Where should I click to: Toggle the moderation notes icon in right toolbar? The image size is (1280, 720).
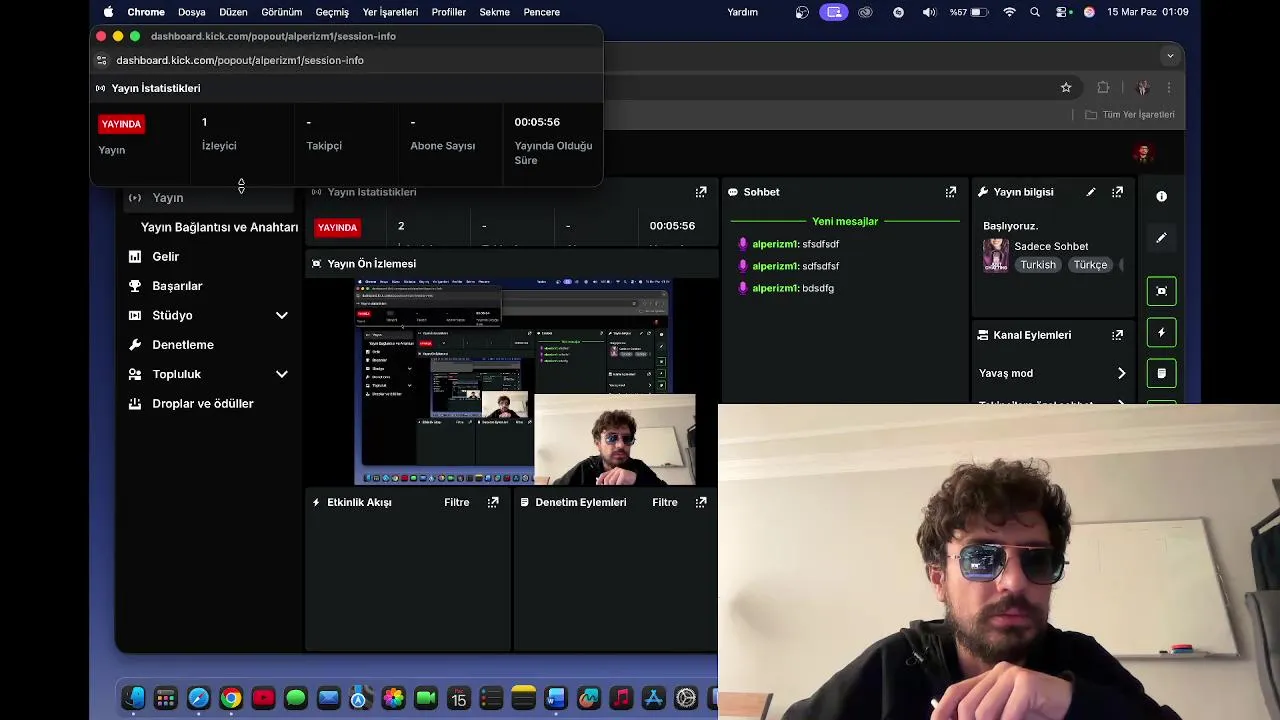[1161, 373]
